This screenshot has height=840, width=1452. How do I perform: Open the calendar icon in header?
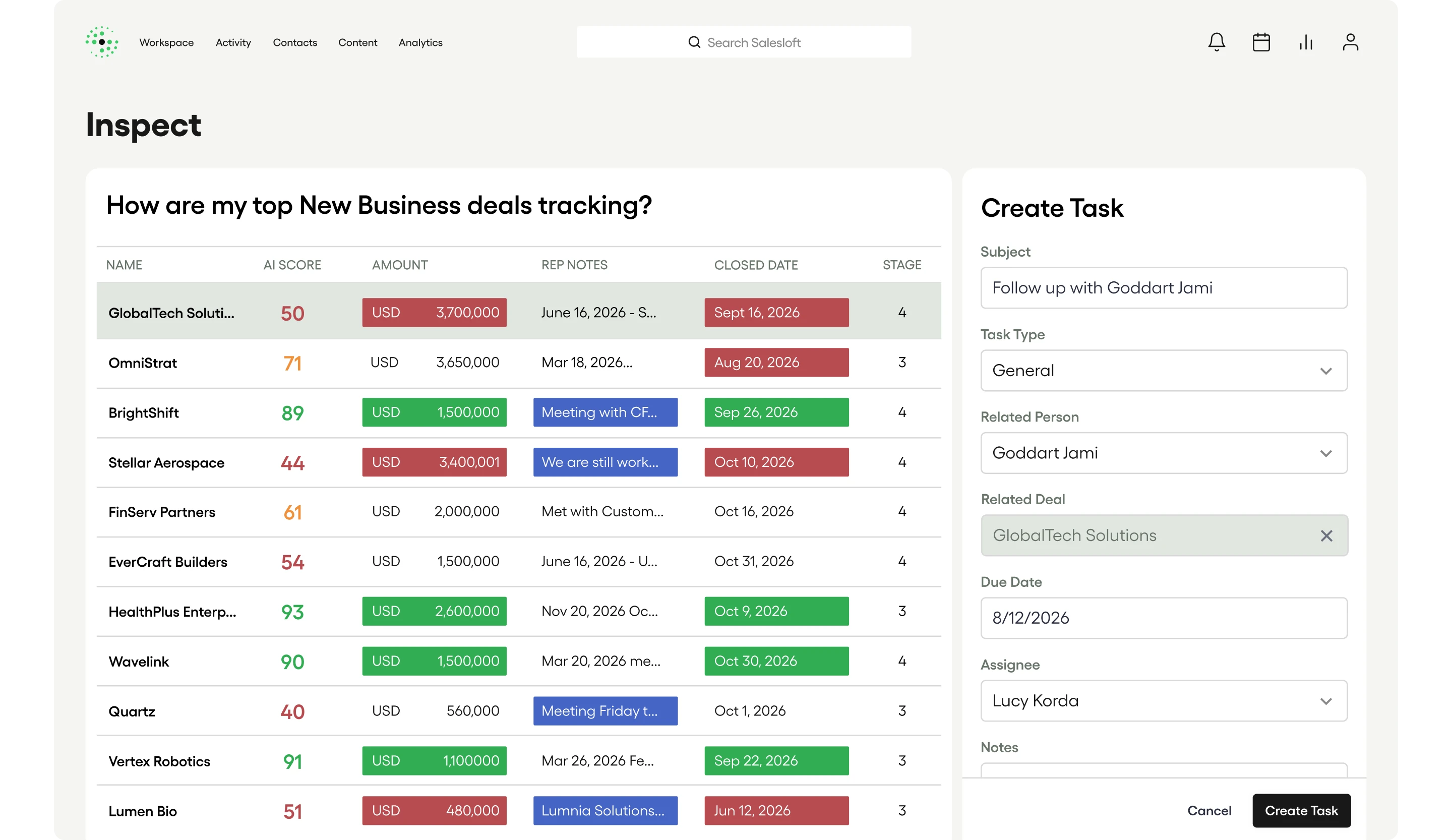coord(1261,42)
